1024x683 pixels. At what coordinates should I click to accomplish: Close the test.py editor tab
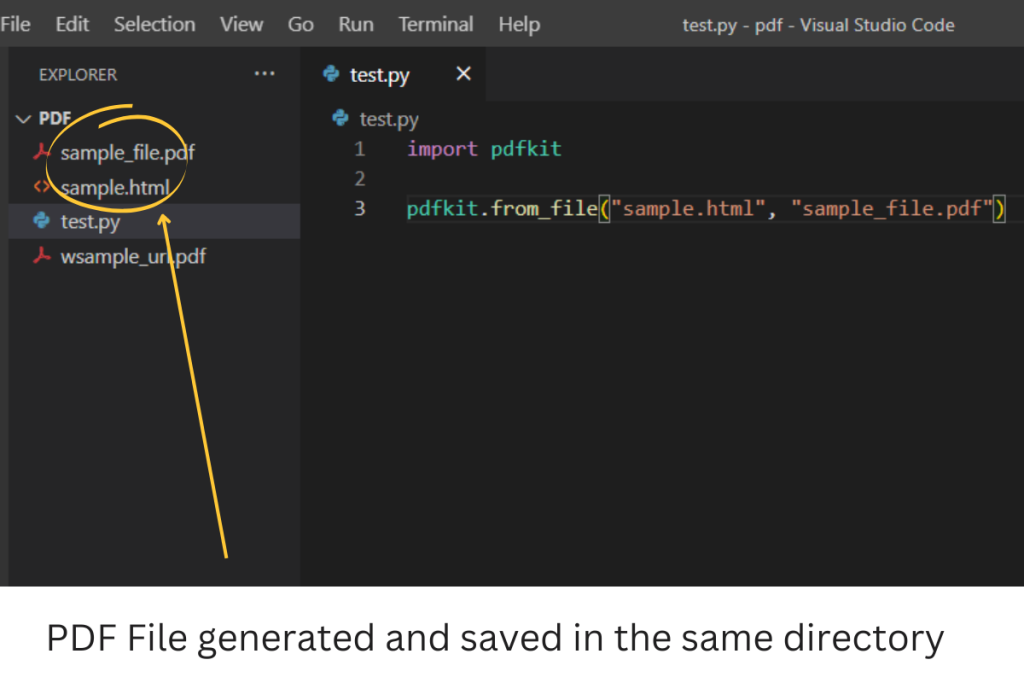tap(463, 74)
